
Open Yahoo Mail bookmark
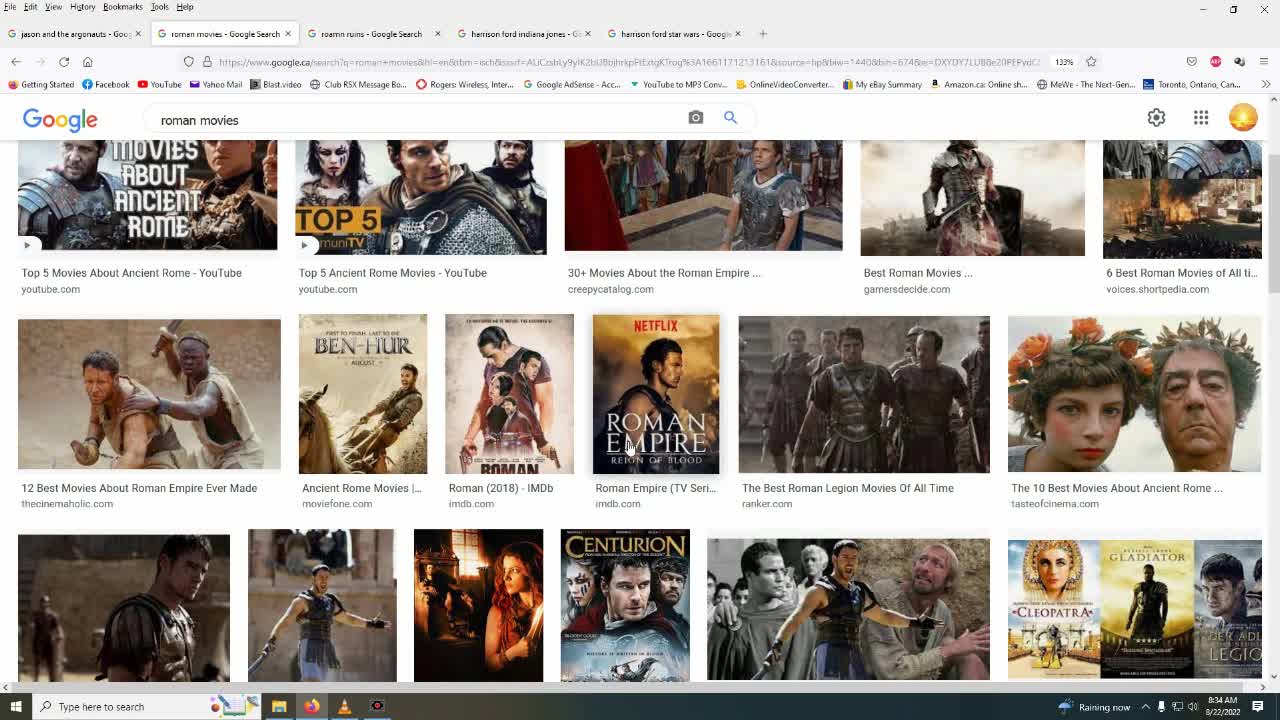[x=215, y=84]
